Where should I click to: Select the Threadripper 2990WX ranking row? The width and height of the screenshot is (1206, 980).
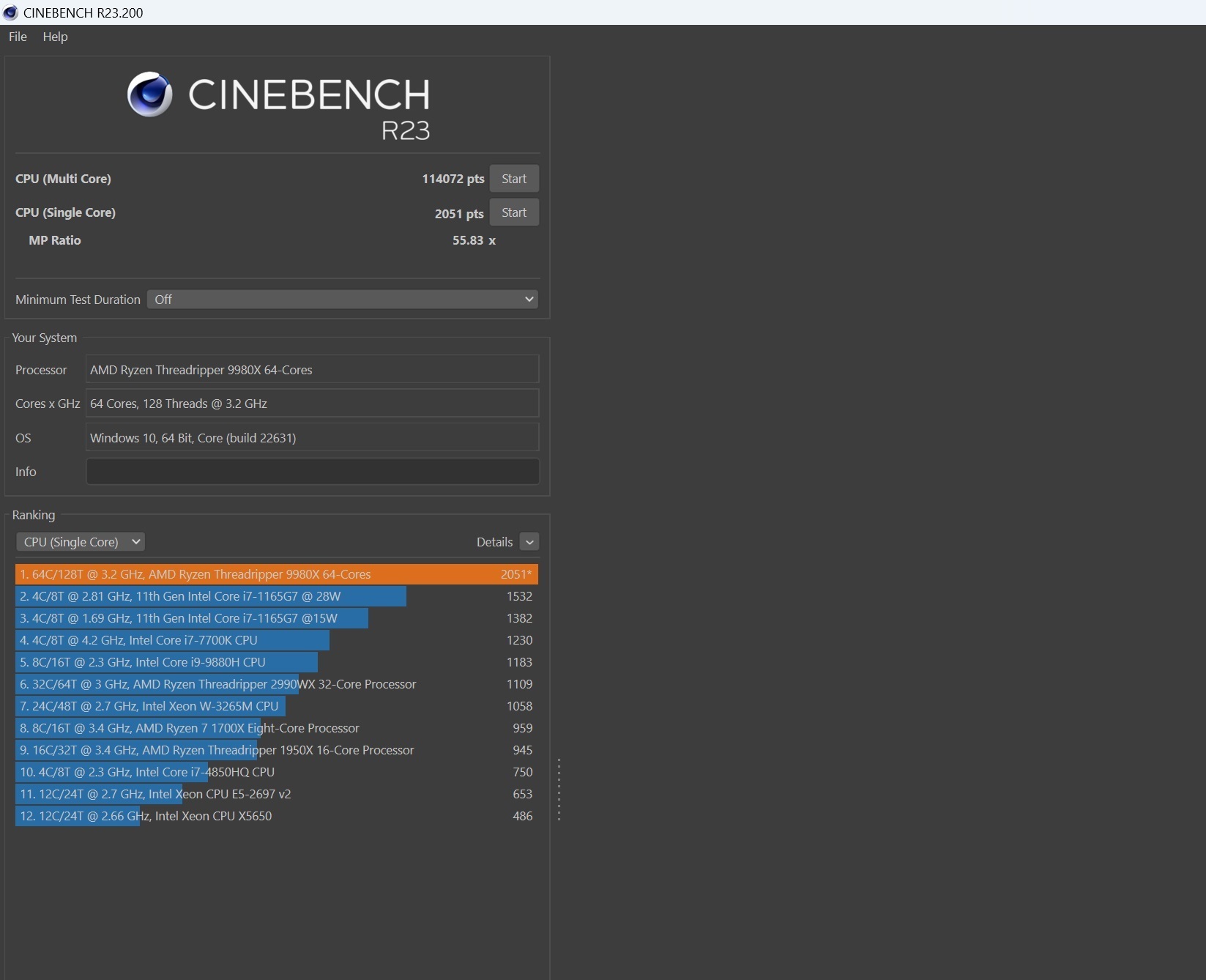pyautogui.click(x=276, y=684)
